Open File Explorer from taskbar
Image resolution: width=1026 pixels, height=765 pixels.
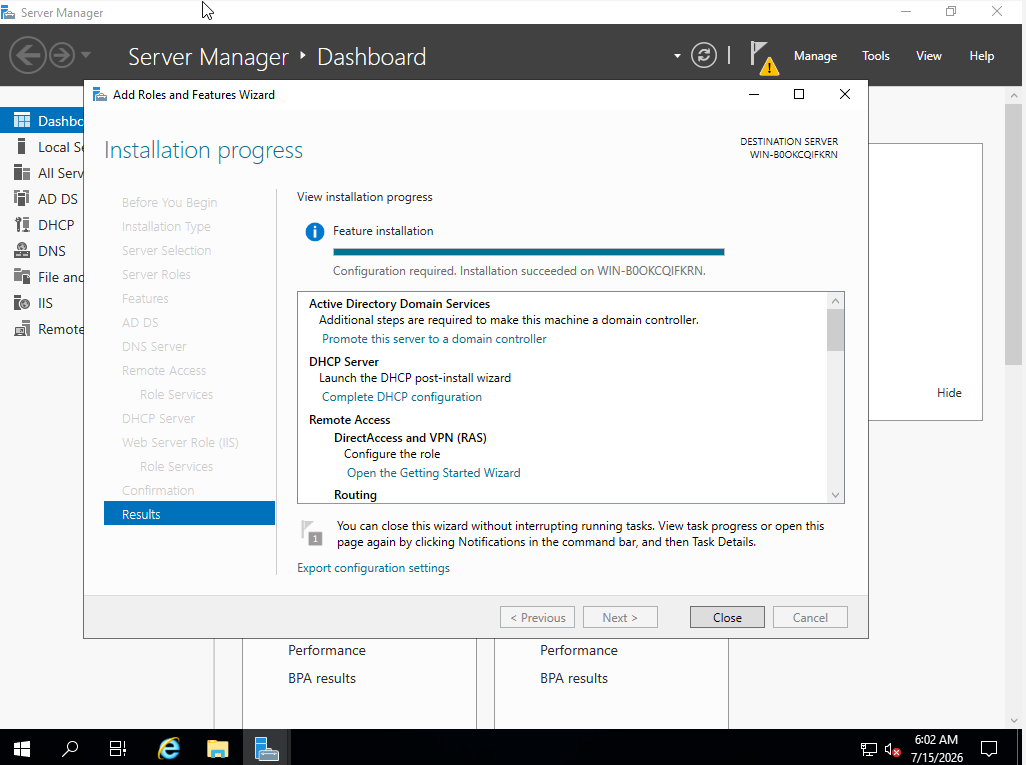[217, 748]
